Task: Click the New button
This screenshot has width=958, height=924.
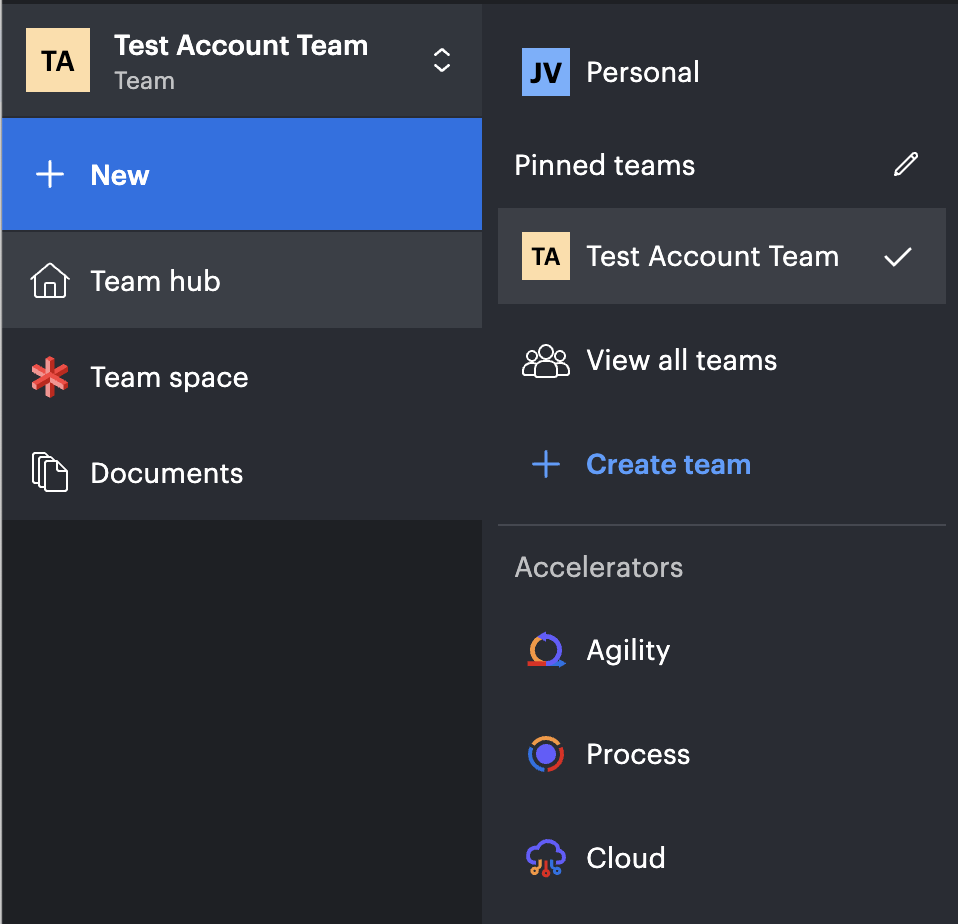Action: click(x=242, y=175)
